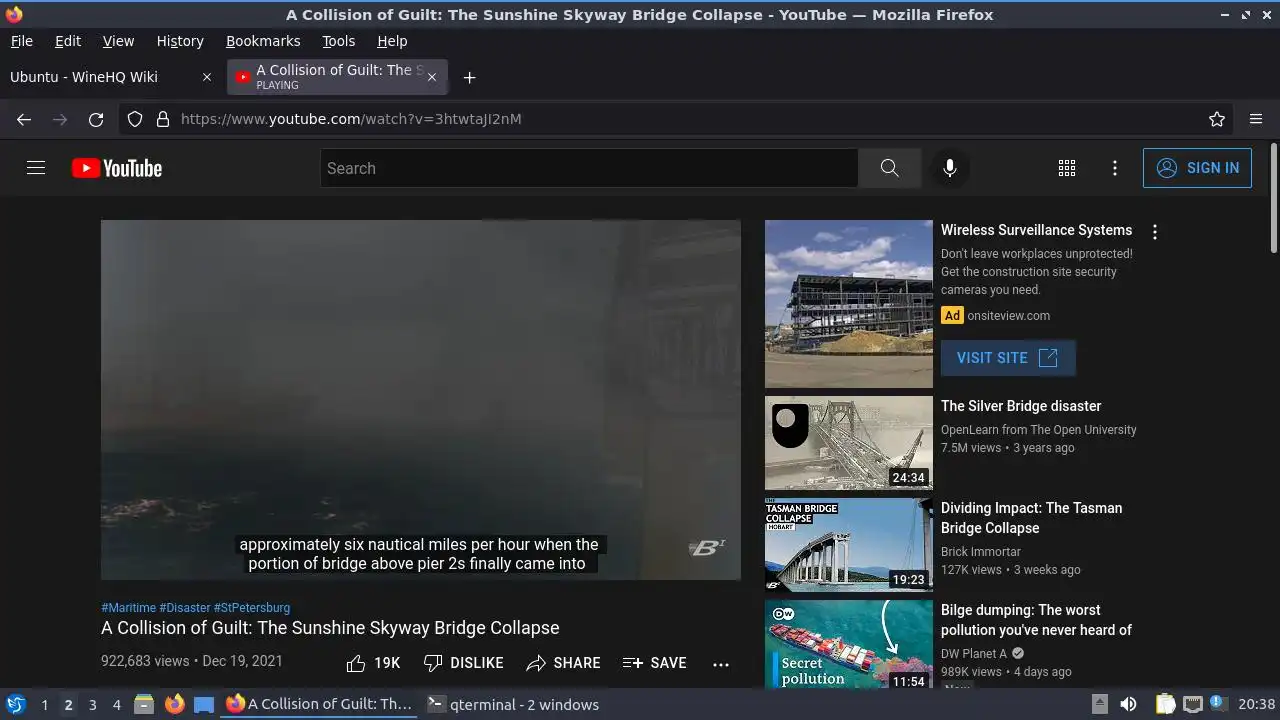Share the video
The width and height of the screenshot is (1280, 720).
[x=564, y=663]
